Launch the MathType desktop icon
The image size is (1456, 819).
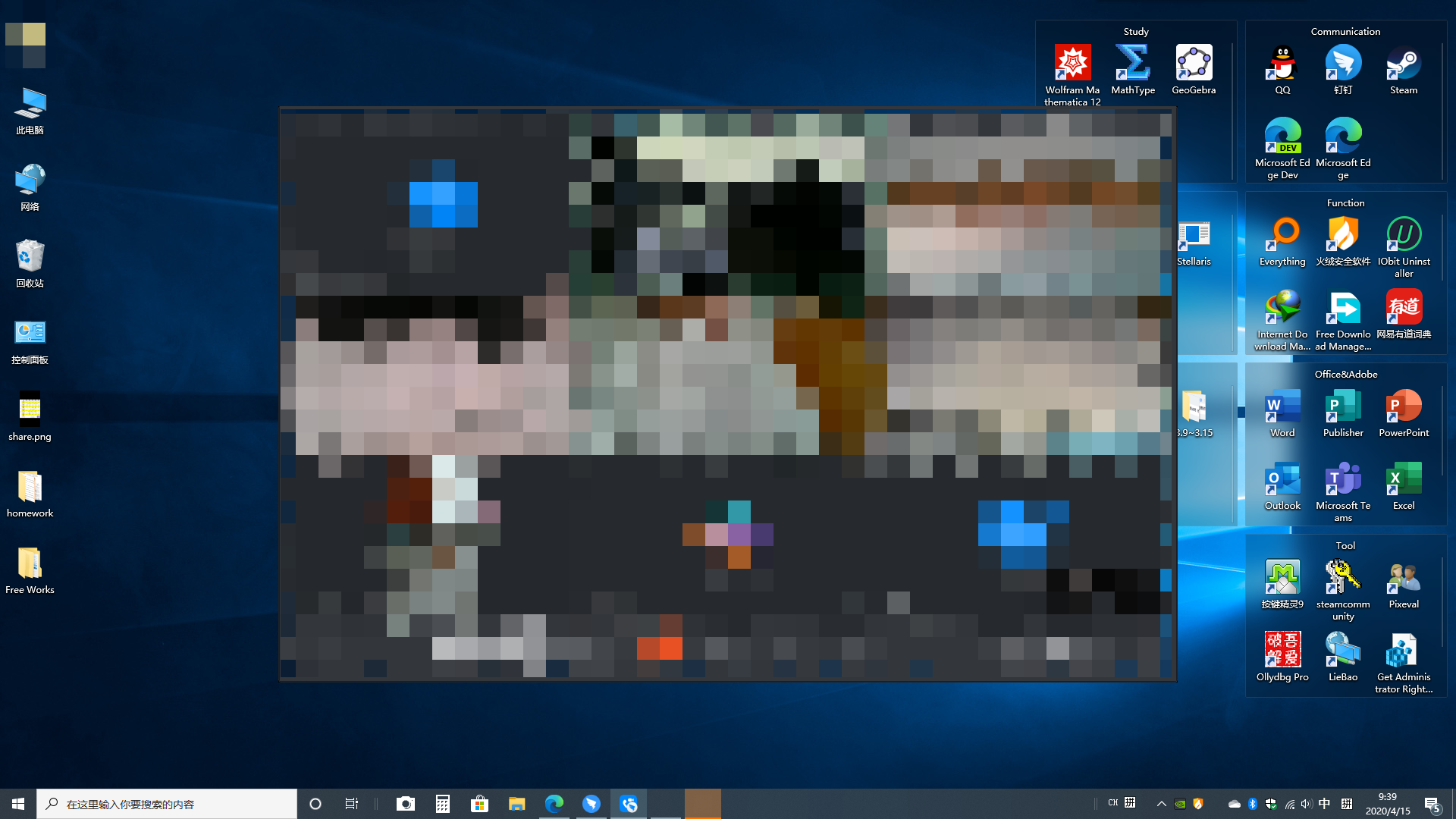(1133, 63)
